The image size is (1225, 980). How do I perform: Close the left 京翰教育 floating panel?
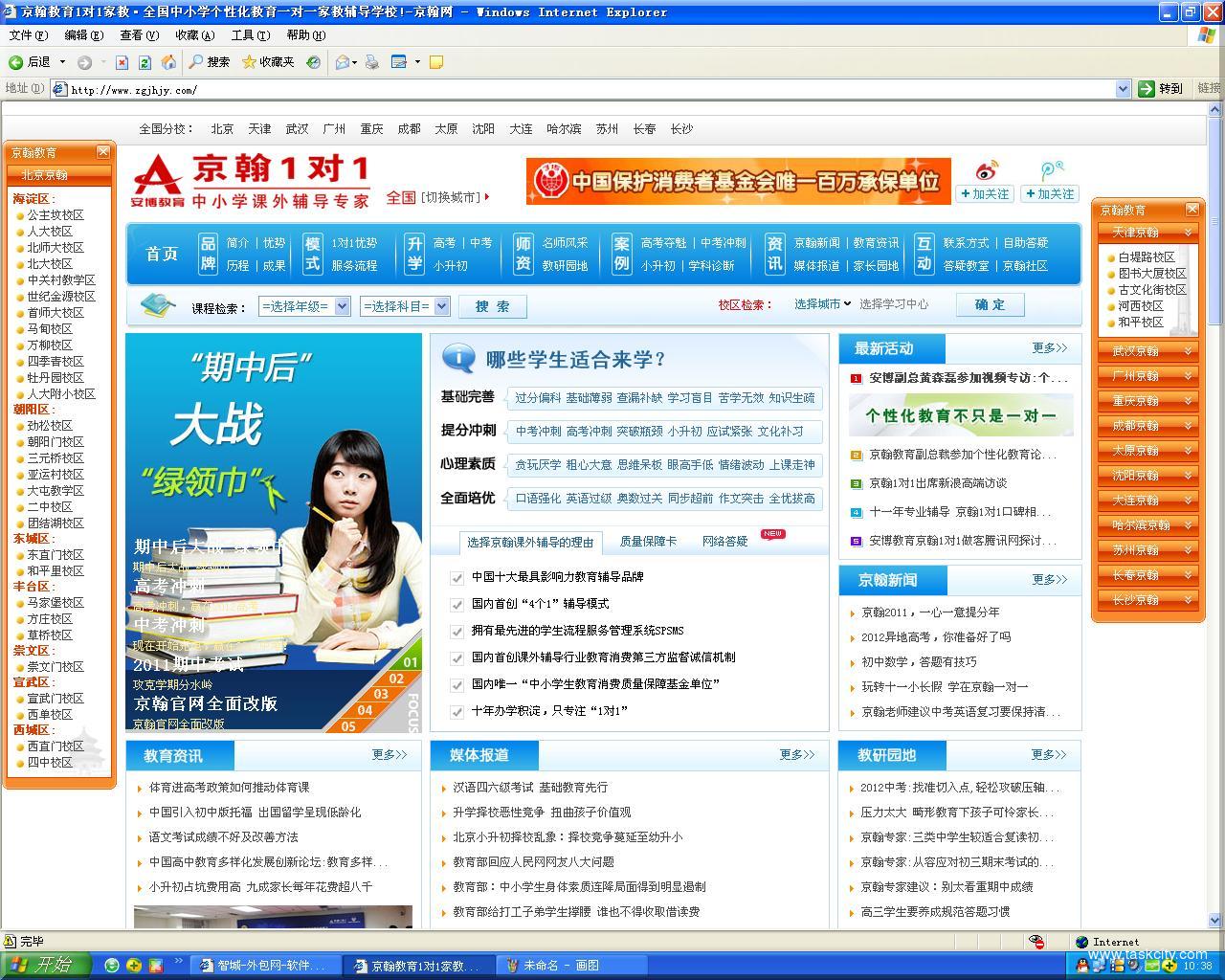coord(103,152)
